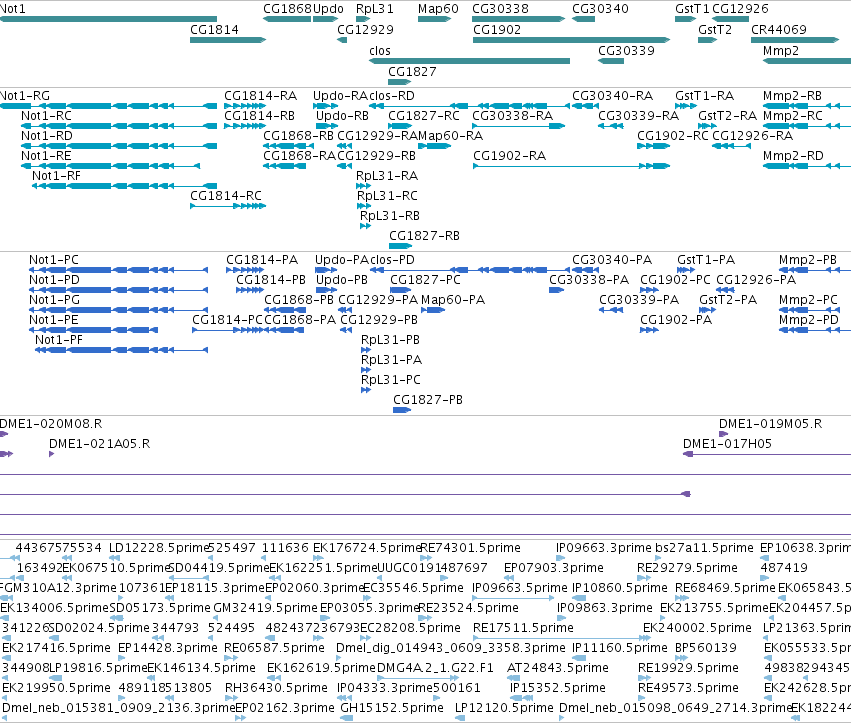Select the Updo gene label
The width and height of the screenshot is (851, 723).
tap(328, 9)
